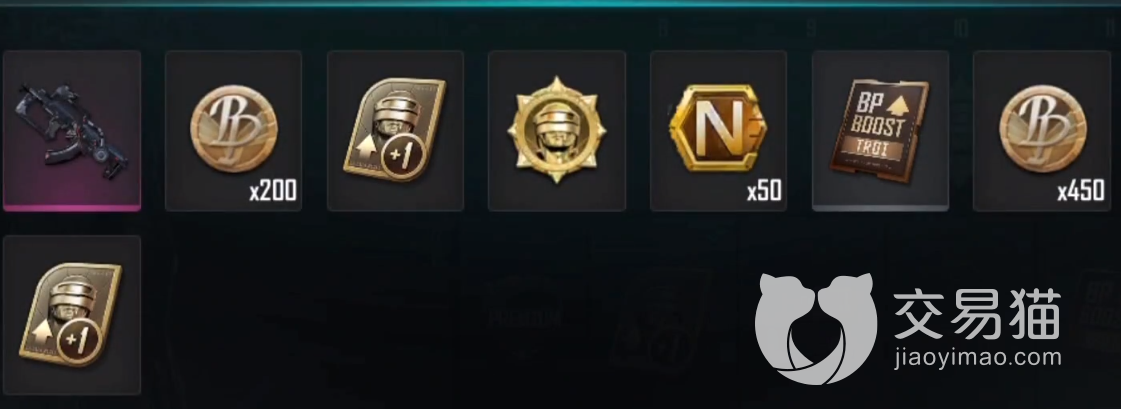The height and width of the screenshot is (409, 1121).
Task: Click the pink rarity bar under the weapon skin
Action: click(x=71, y=207)
